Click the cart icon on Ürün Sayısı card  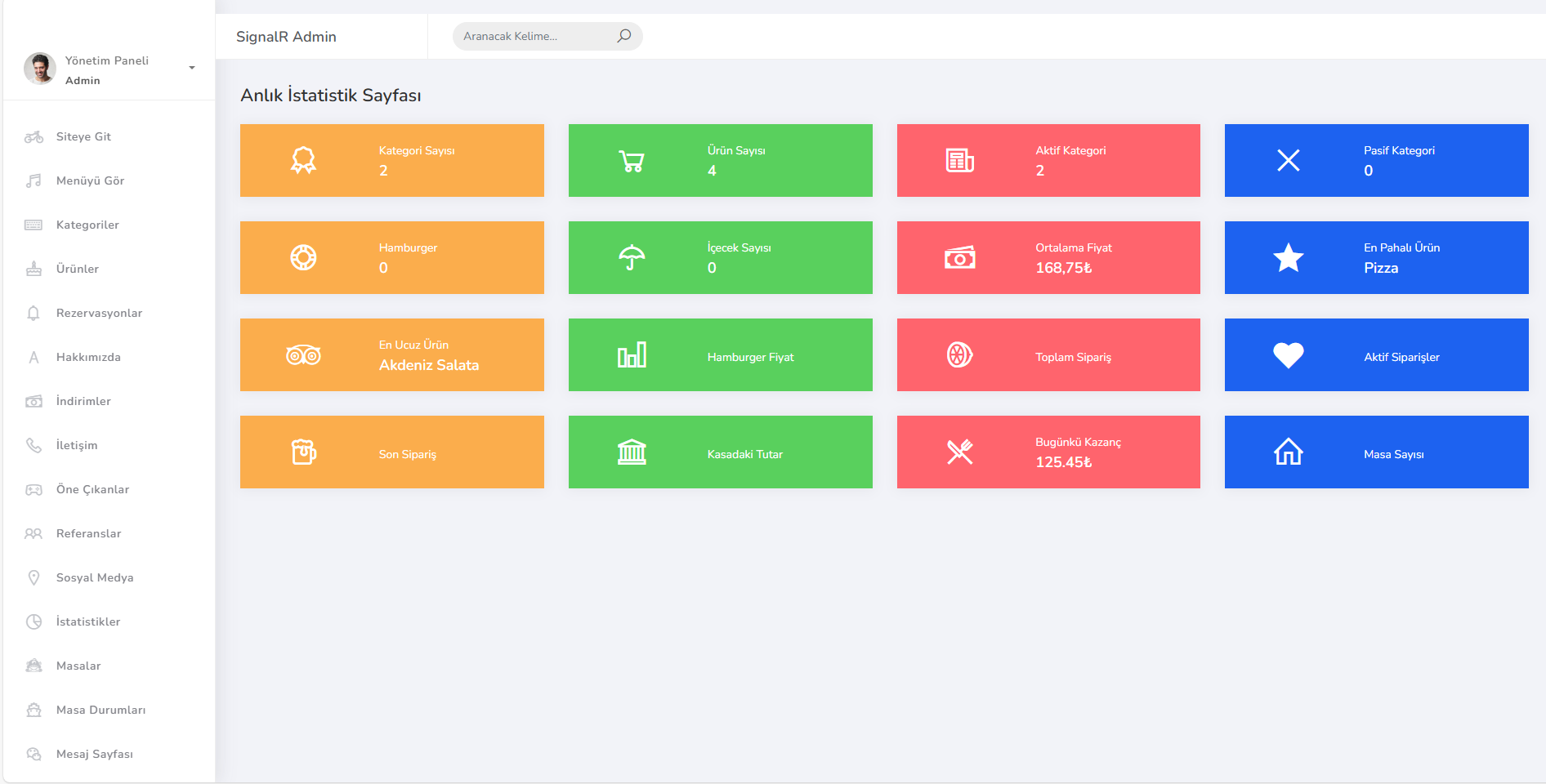(x=632, y=161)
